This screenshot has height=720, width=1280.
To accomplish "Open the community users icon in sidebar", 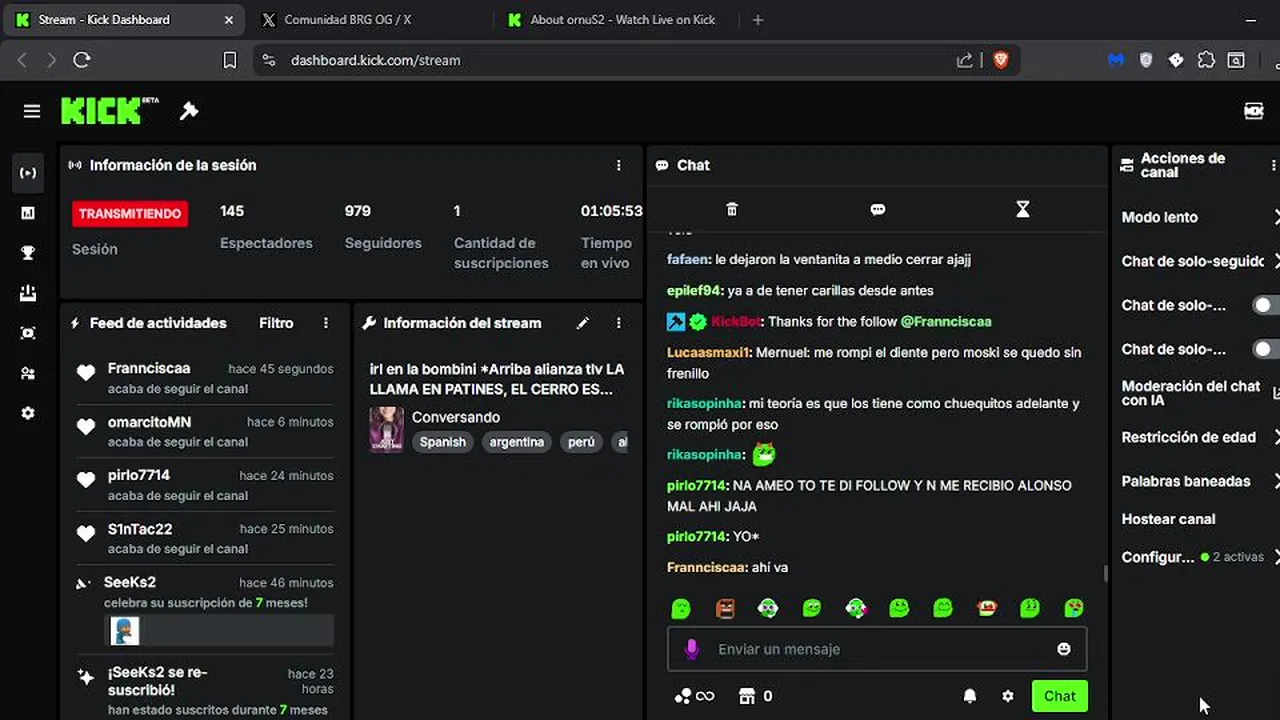I will pyautogui.click(x=28, y=373).
